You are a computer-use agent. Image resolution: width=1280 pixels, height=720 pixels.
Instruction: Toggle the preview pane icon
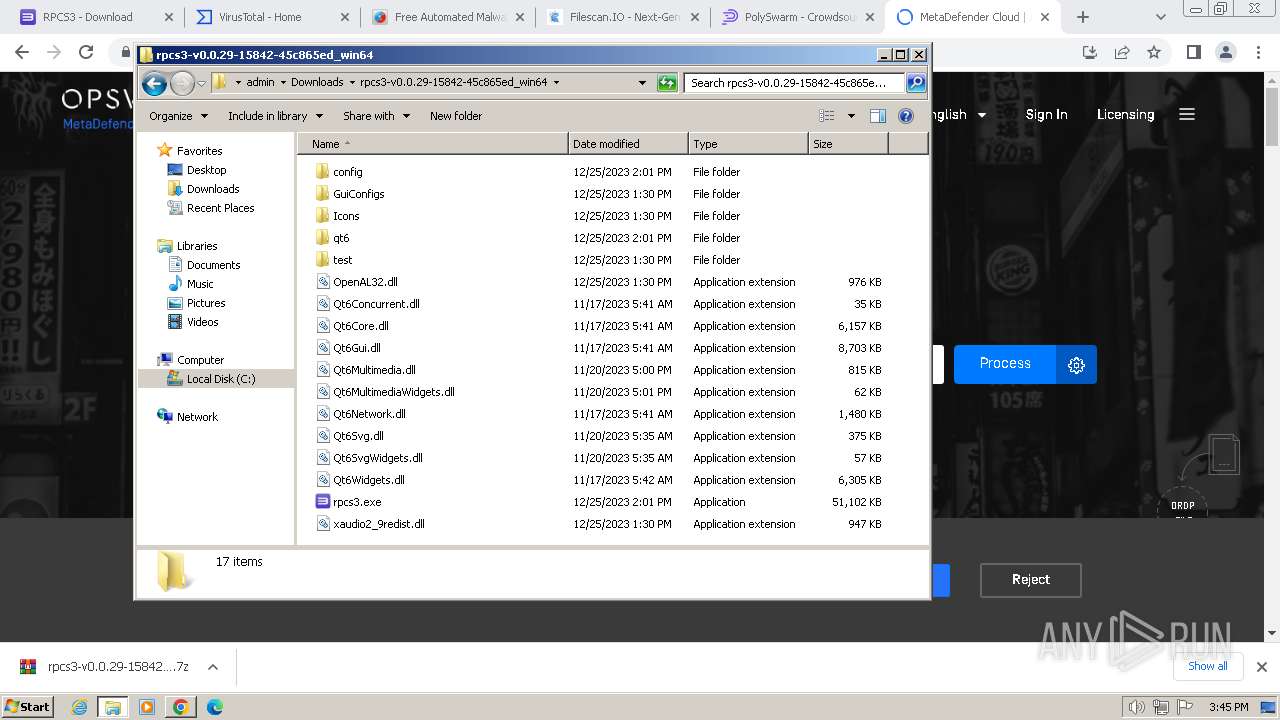pos(878,116)
